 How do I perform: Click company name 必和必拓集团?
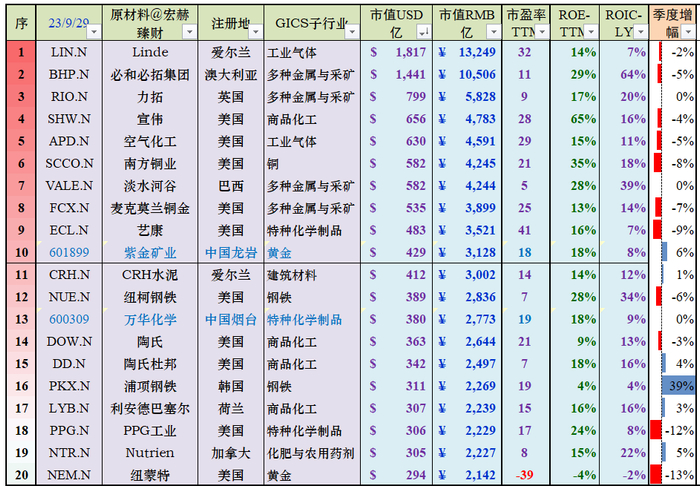pyautogui.click(x=150, y=75)
